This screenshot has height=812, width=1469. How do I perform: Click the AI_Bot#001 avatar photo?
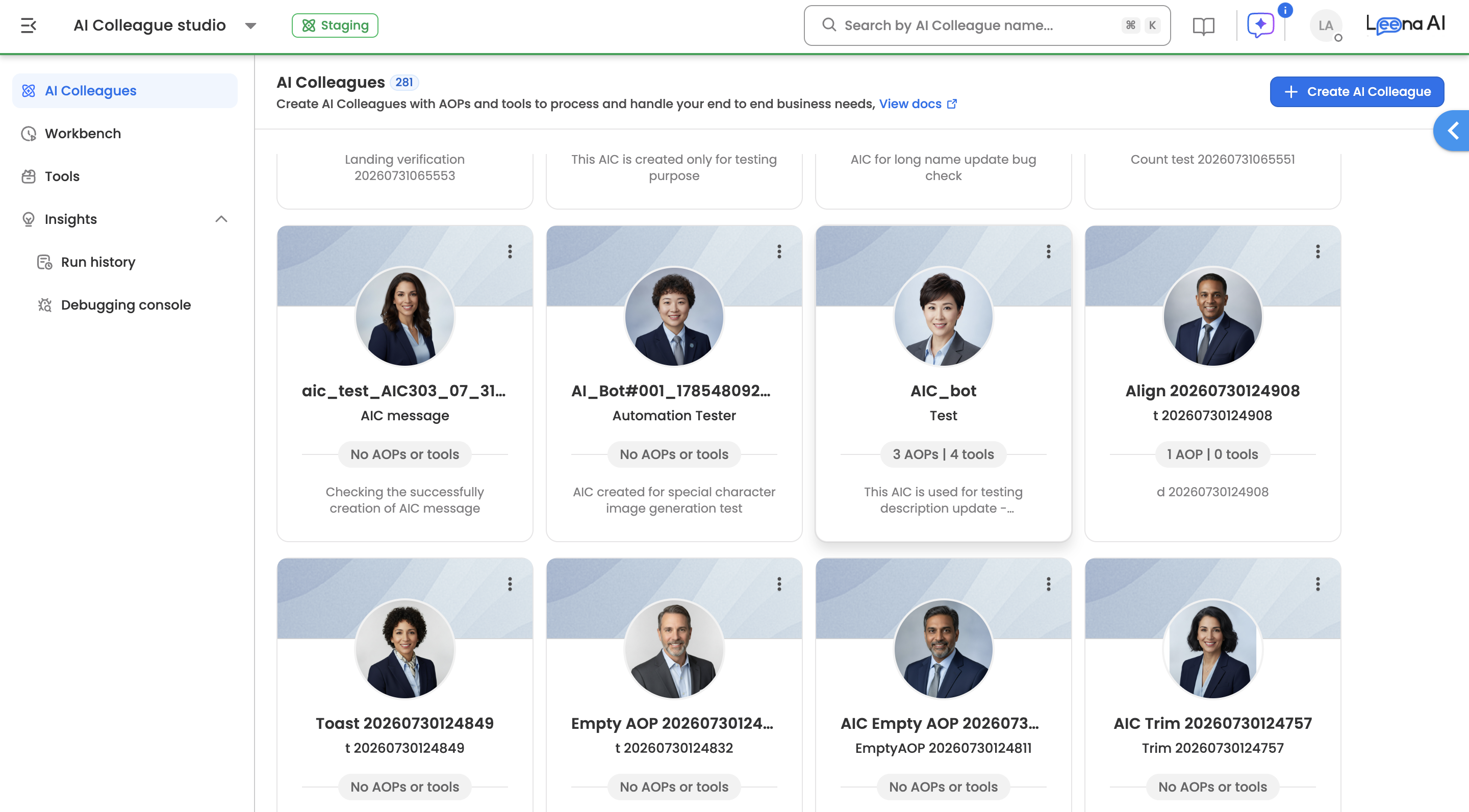pyautogui.click(x=674, y=316)
